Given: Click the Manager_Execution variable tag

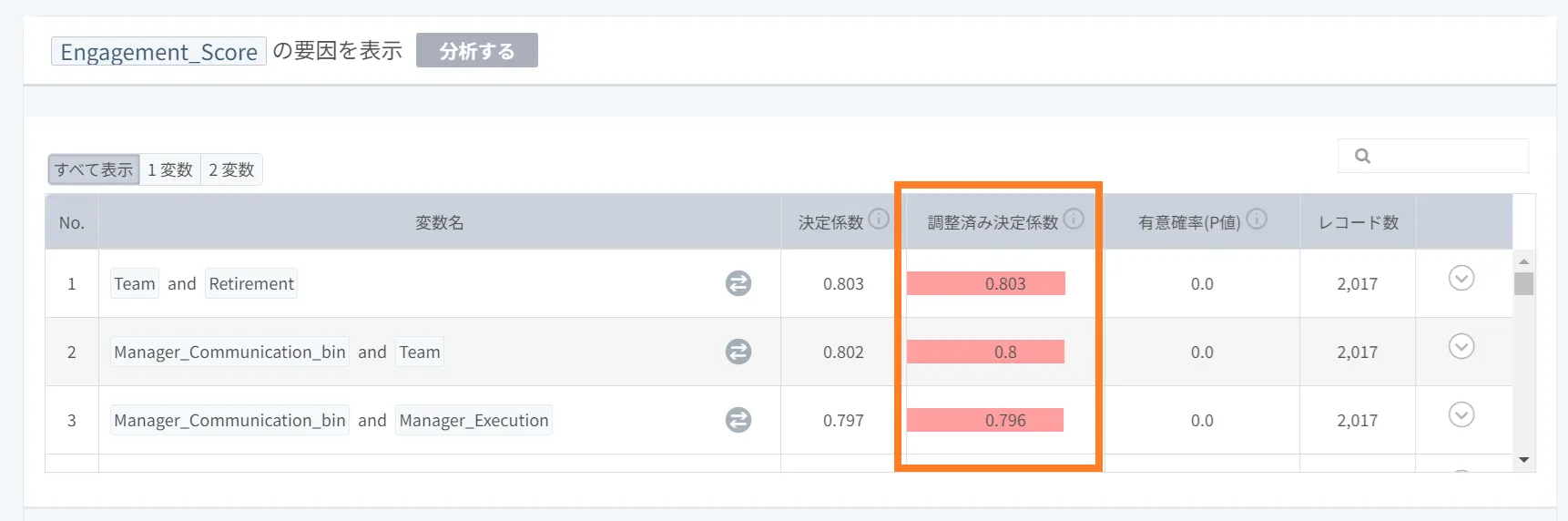Looking at the screenshot, I should pos(473,420).
